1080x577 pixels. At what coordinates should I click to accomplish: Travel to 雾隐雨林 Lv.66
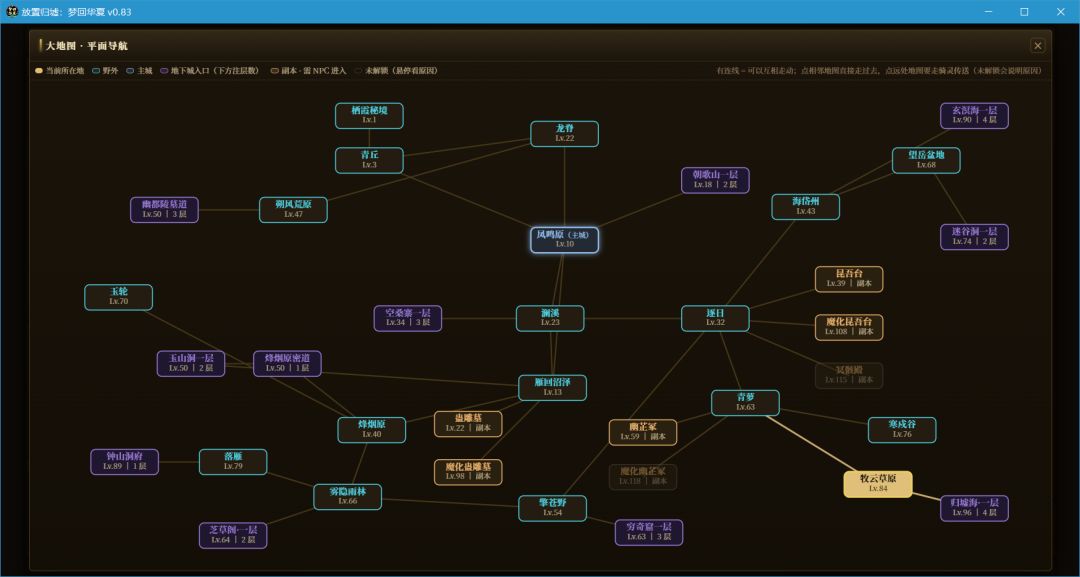[x=348, y=497]
